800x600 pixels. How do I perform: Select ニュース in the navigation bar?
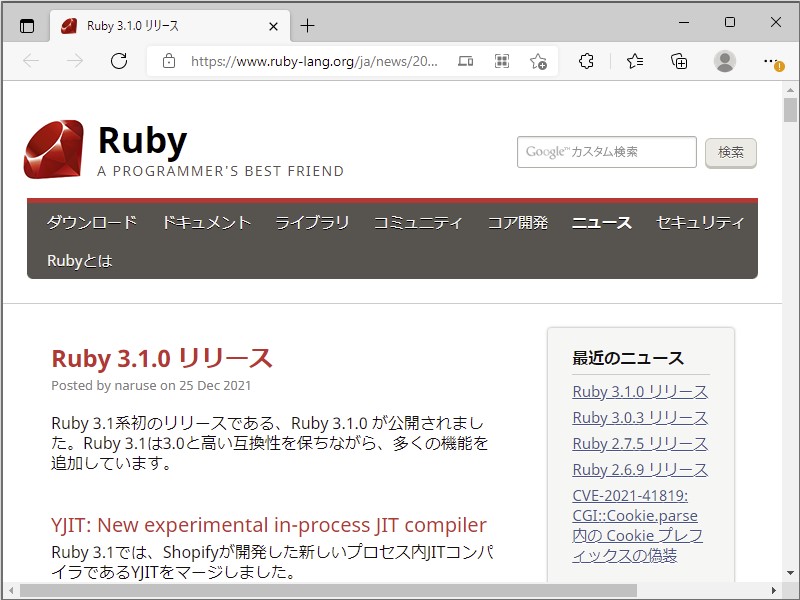pos(601,223)
